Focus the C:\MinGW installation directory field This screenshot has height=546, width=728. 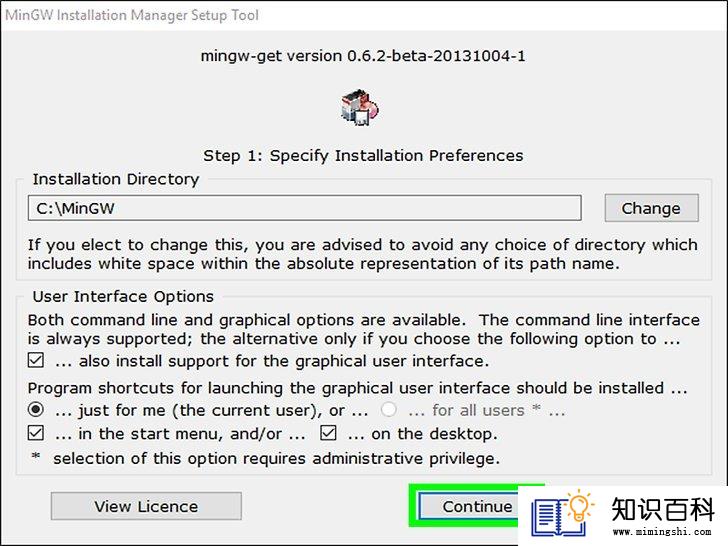point(305,208)
